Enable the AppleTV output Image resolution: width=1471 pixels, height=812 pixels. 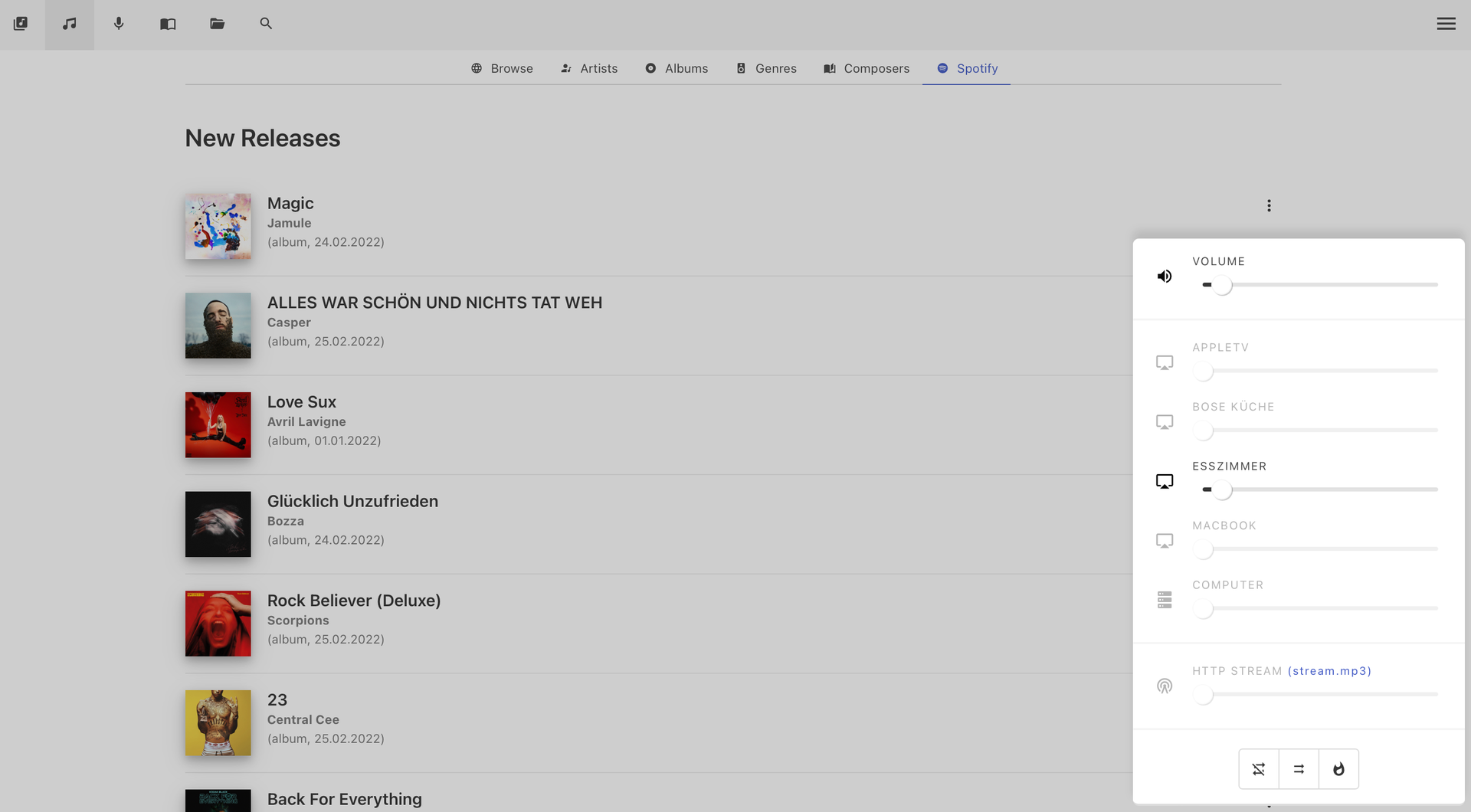1164,362
